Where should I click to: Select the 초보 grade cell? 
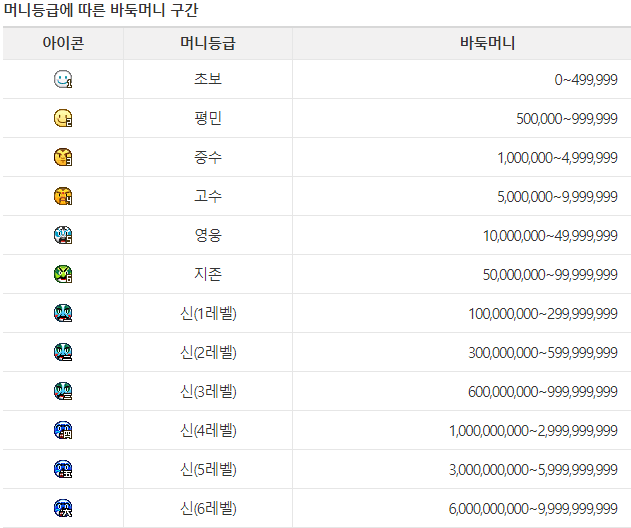(208, 79)
